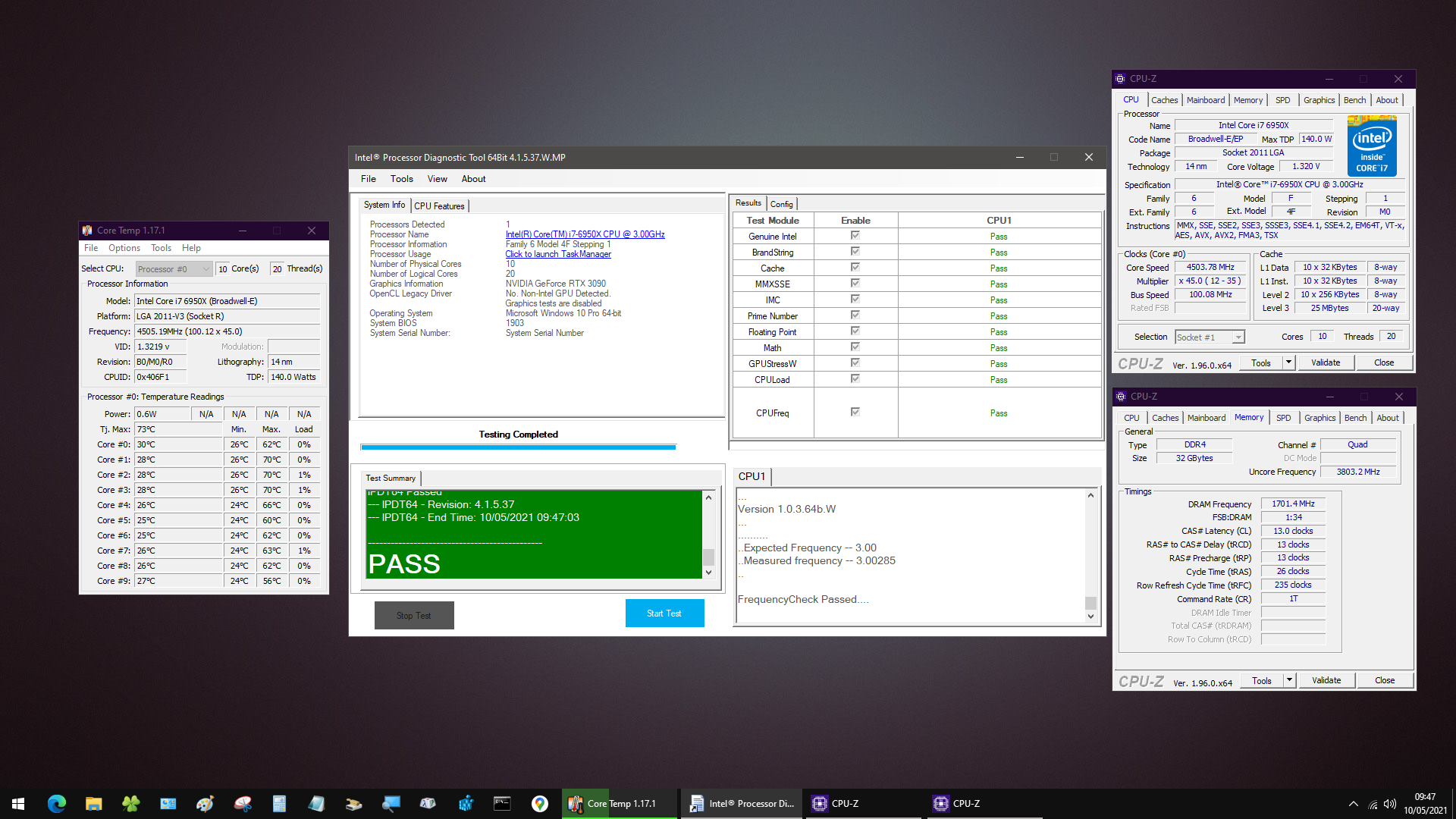Click the blue Start Test button
1456x819 pixels.
point(664,613)
